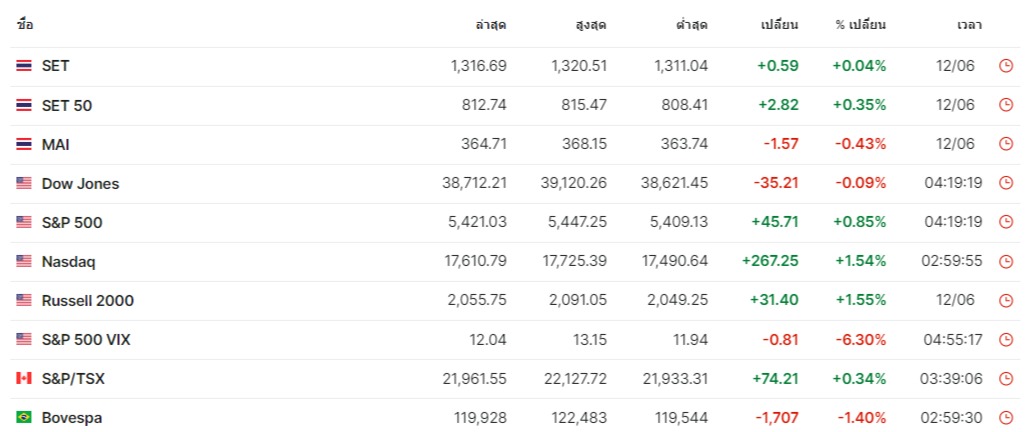
Task: Sort by the % เปลี่ยน column header
Action: pos(860,24)
